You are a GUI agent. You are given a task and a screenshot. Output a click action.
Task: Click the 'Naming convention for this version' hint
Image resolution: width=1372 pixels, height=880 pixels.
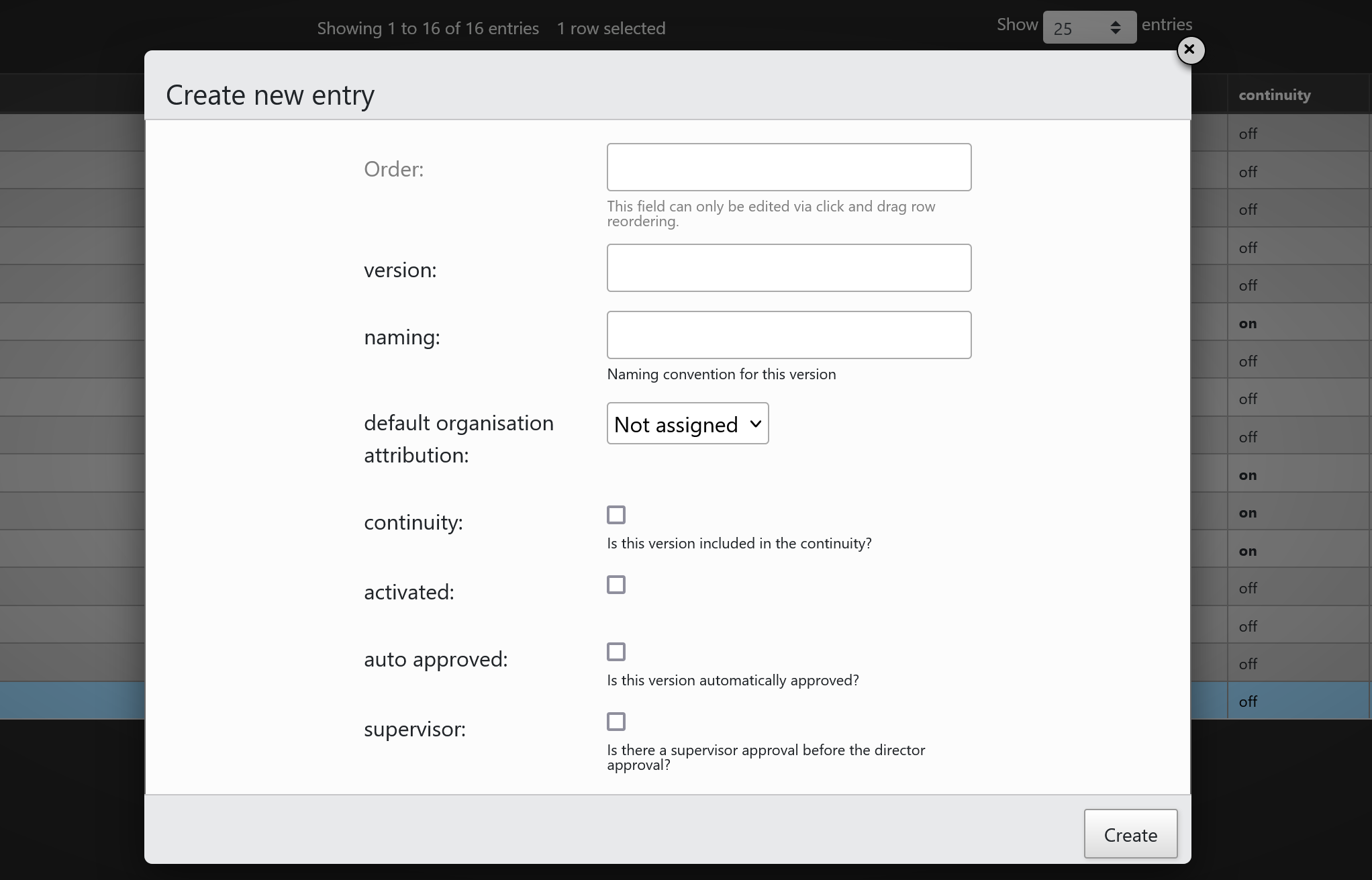(x=721, y=374)
